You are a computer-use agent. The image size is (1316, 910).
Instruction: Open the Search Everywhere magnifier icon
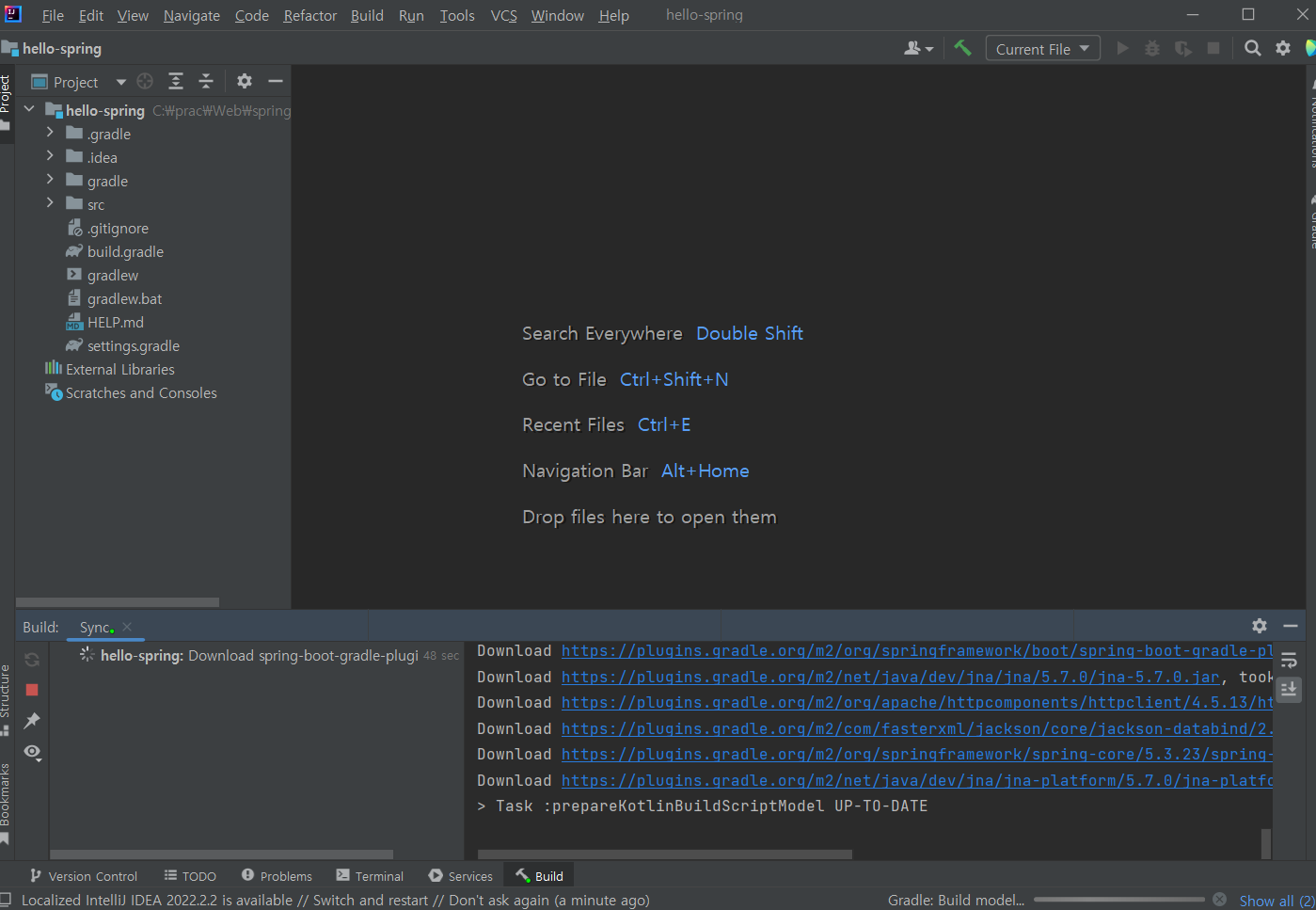[1252, 48]
